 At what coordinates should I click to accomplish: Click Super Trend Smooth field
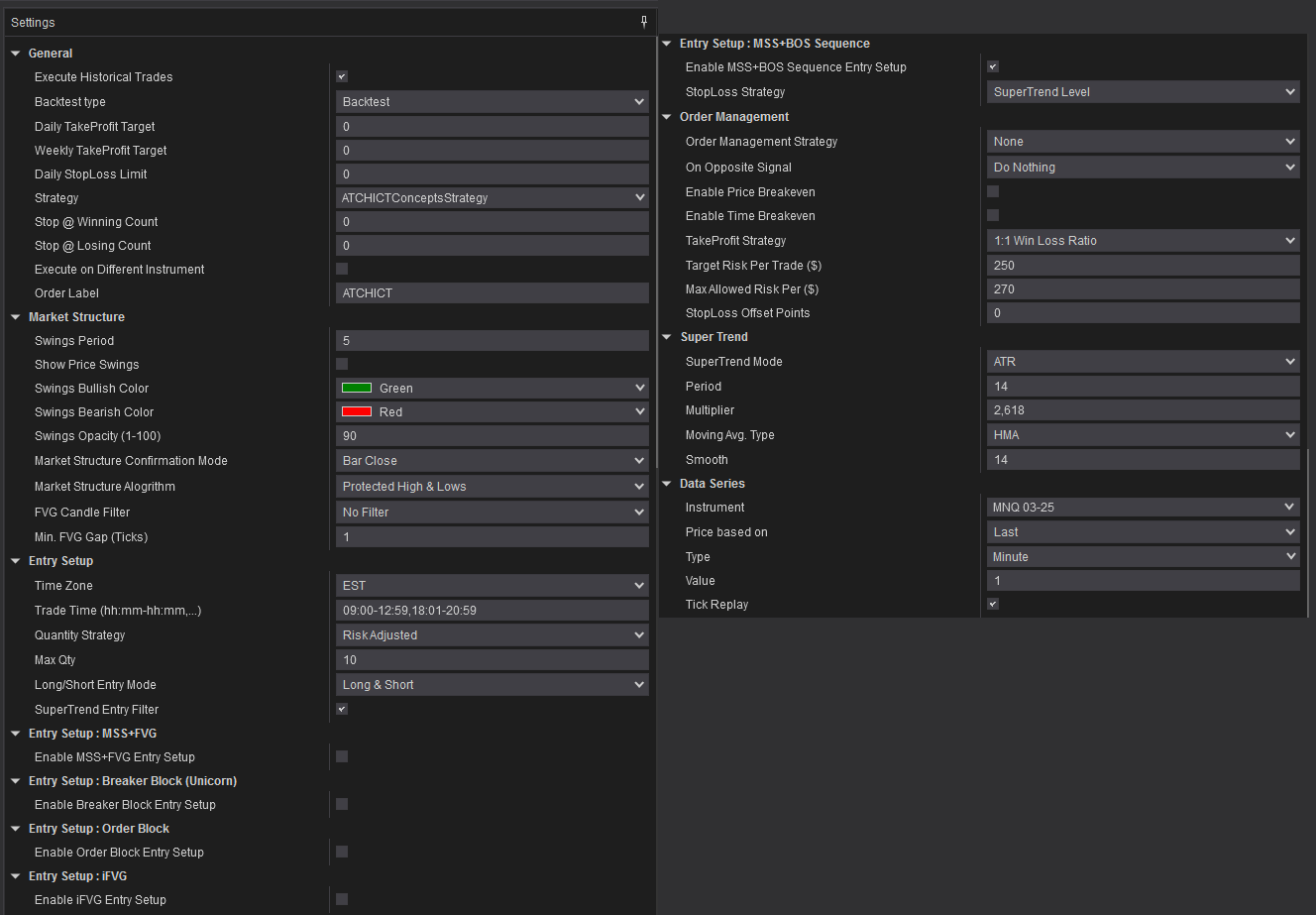tap(1144, 460)
